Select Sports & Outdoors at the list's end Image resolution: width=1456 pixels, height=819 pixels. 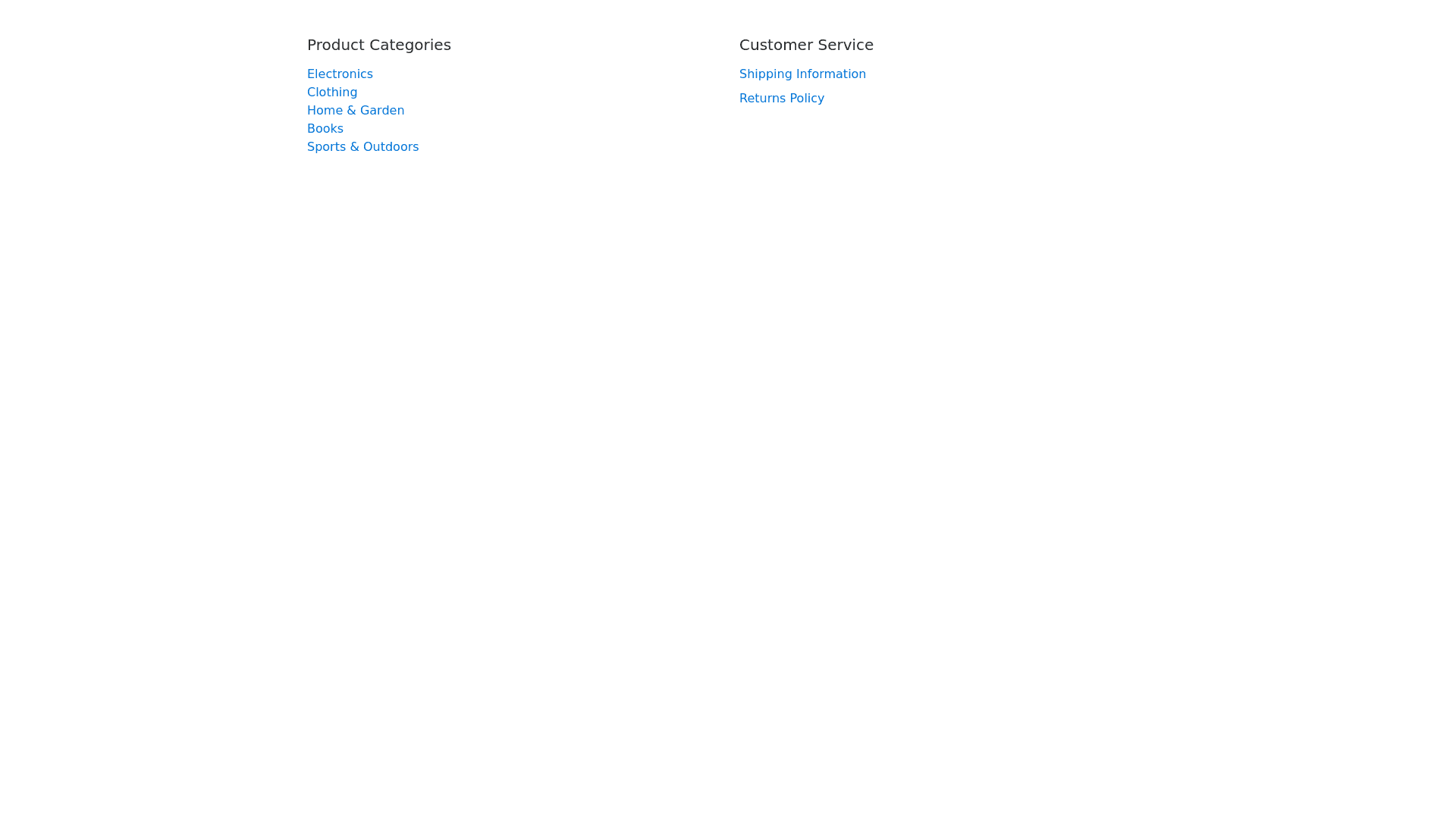point(362,146)
